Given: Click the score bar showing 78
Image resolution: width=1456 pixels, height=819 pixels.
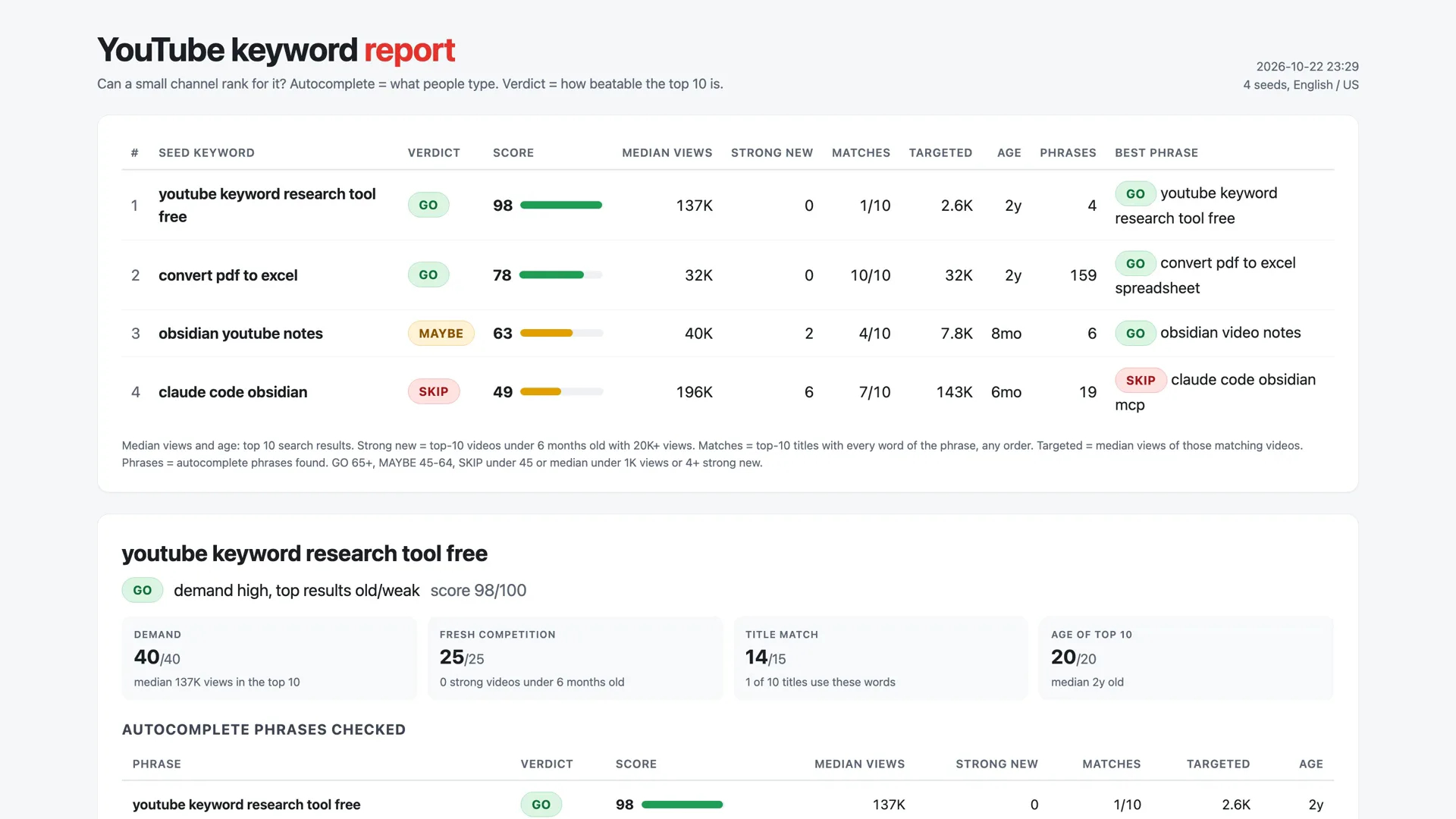Looking at the screenshot, I should (561, 275).
